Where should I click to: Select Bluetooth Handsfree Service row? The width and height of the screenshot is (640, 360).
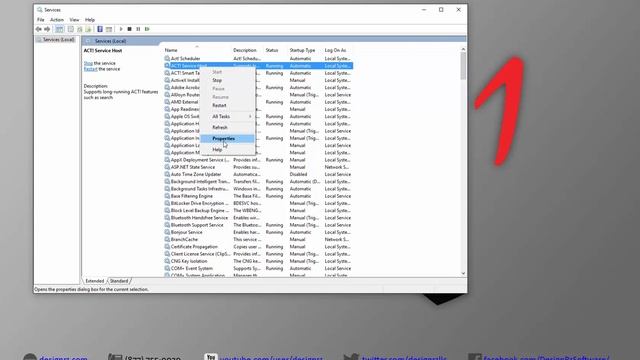tap(258, 218)
